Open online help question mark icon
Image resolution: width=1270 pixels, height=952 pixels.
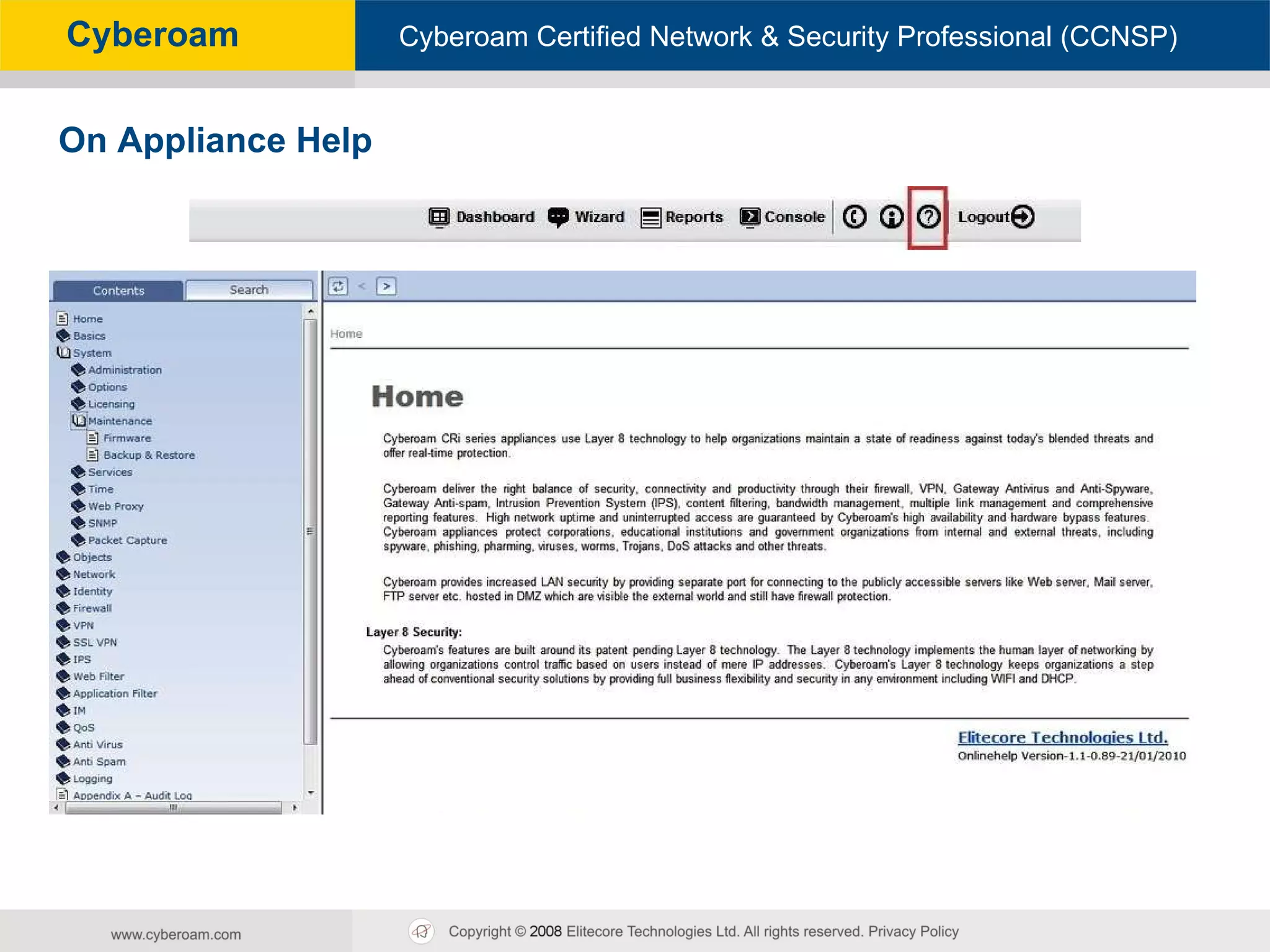928,217
